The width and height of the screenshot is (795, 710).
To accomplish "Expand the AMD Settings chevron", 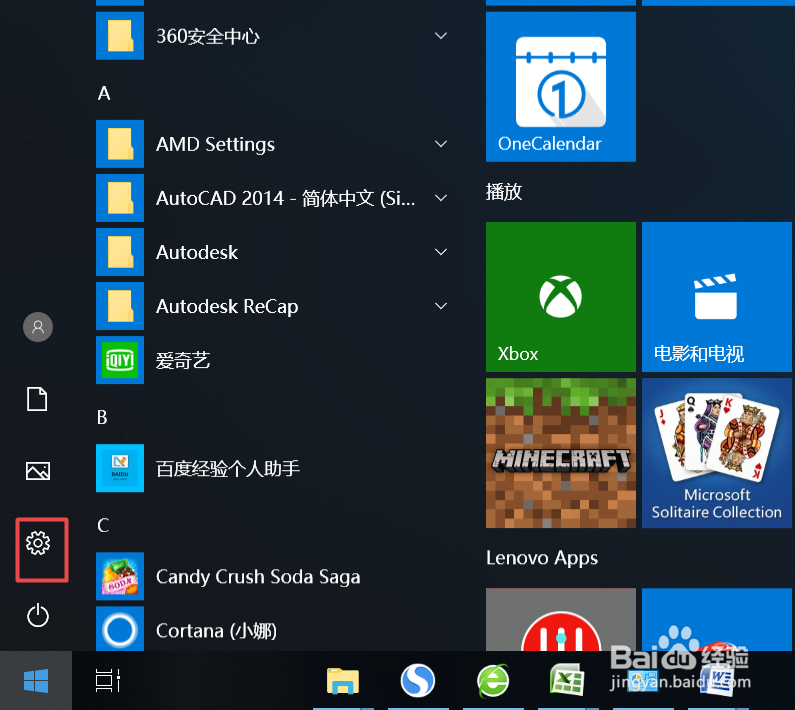I will point(441,144).
